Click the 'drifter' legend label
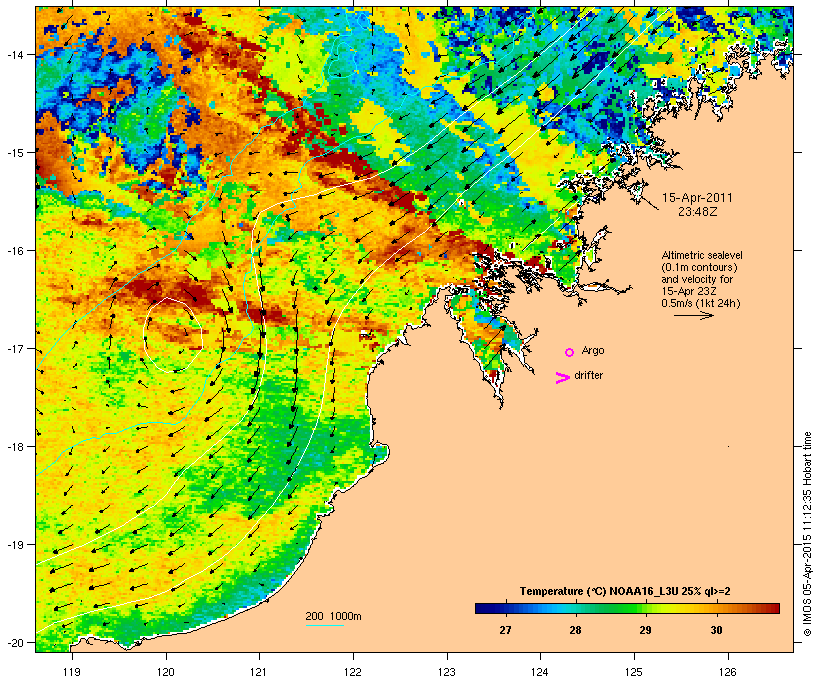Viewport: 820px width, 680px height. 588,375
